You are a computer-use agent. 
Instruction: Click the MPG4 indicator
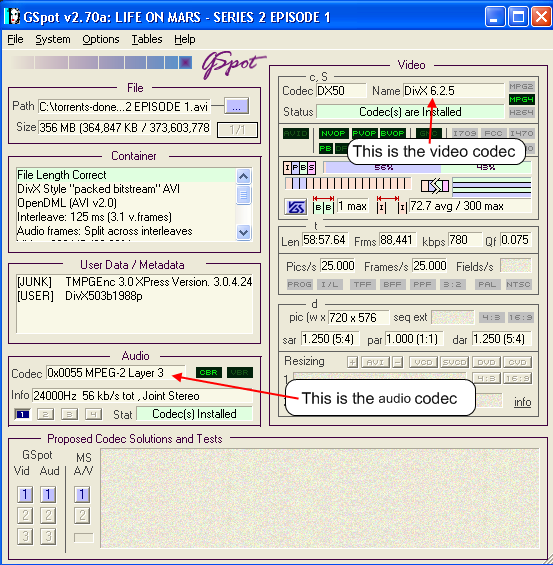(521, 99)
